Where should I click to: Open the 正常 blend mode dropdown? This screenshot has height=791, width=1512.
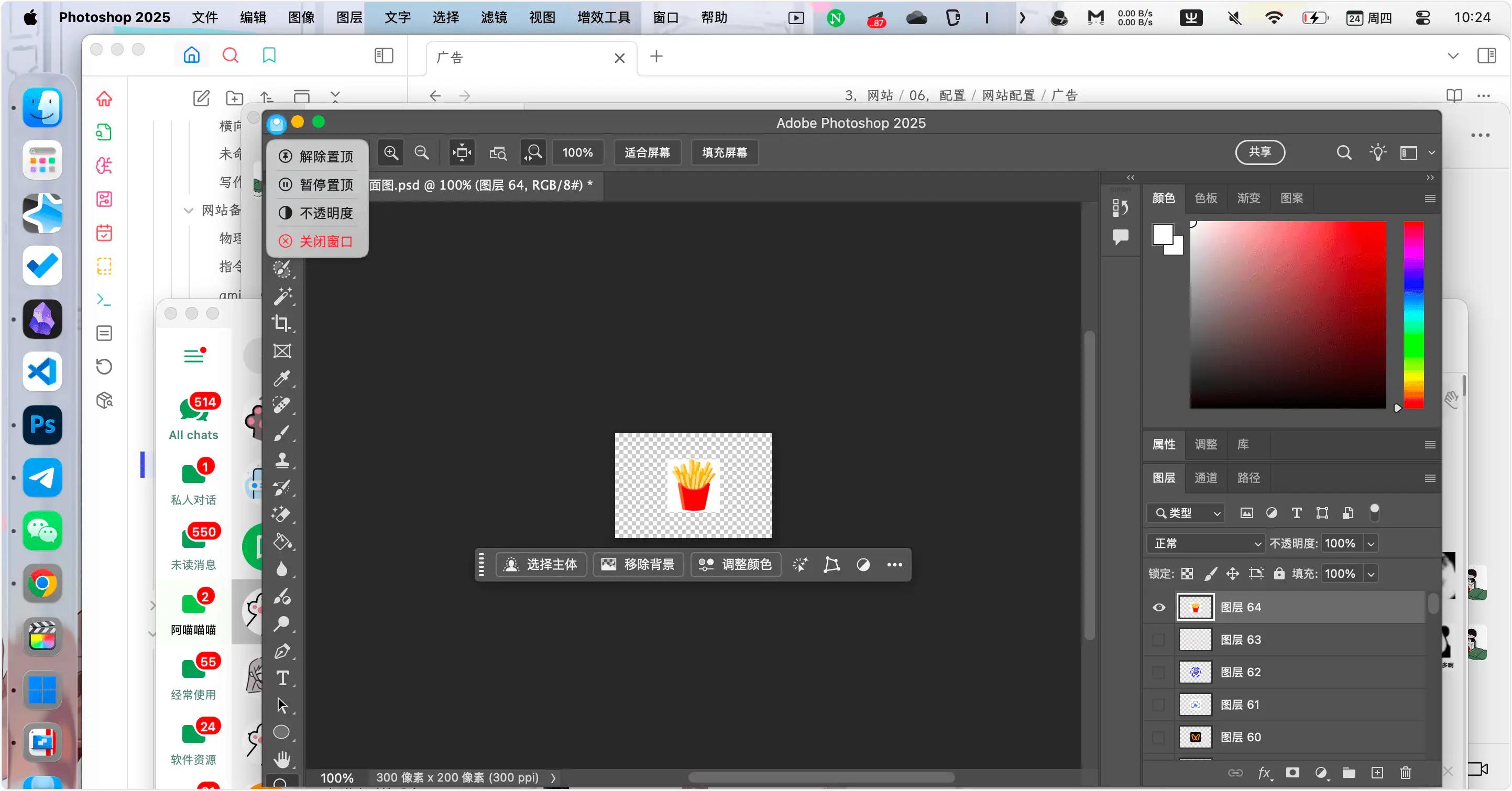[1206, 543]
